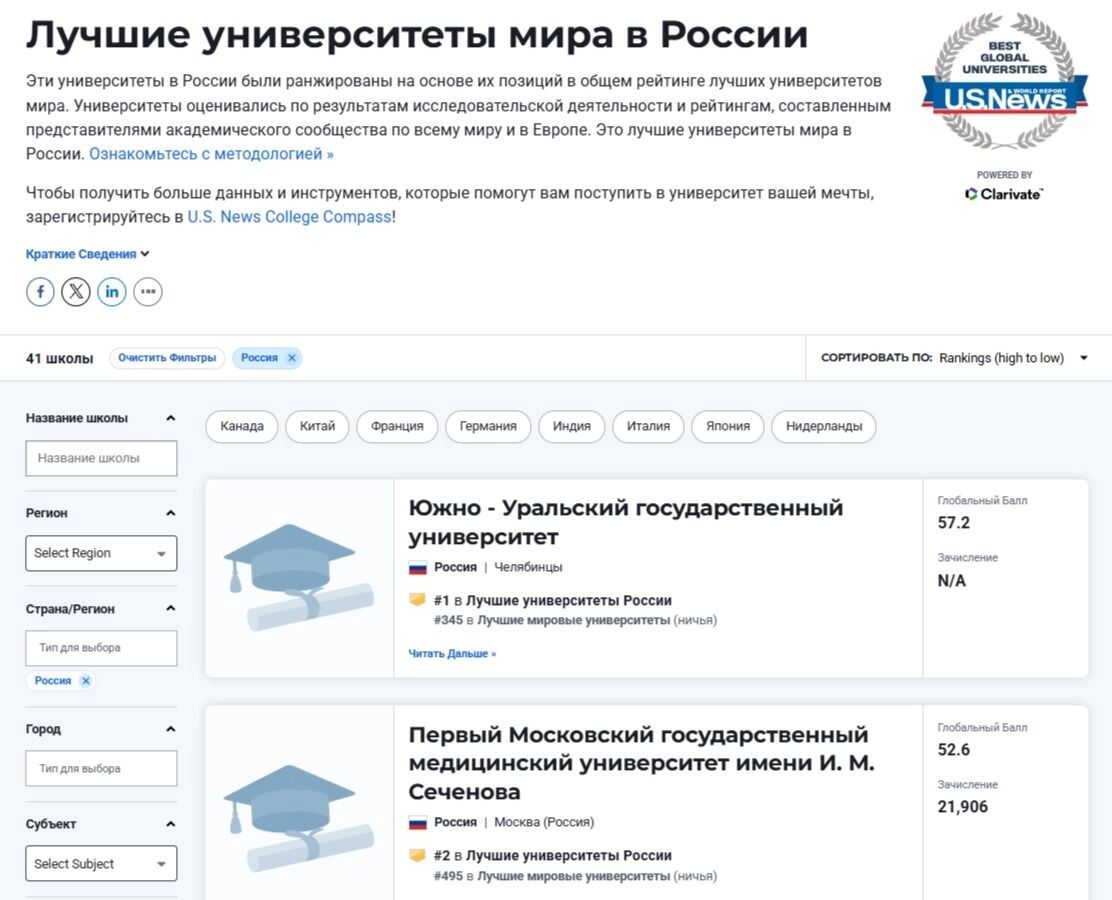Click the Страна/Регион type-to-select field
This screenshot has height=900, width=1112.
(x=101, y=648)
